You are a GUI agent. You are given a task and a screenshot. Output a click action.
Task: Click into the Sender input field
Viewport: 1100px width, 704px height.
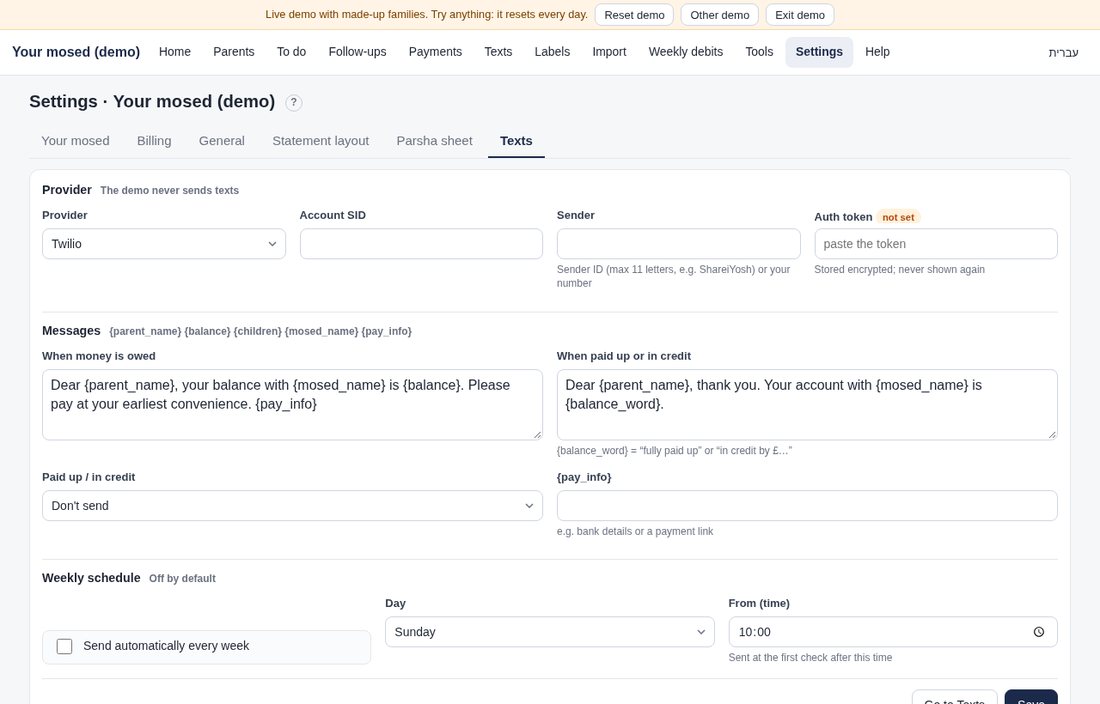tap(678, 244)
